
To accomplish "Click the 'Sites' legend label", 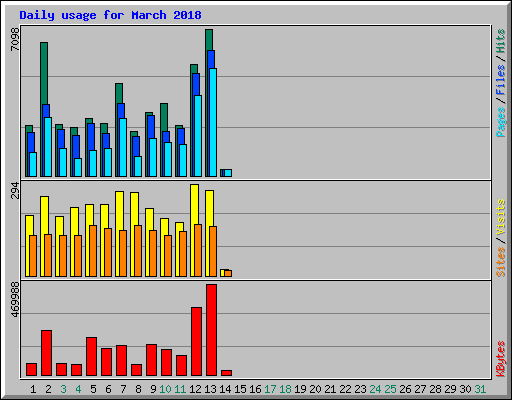I will (x=501, y=262).
